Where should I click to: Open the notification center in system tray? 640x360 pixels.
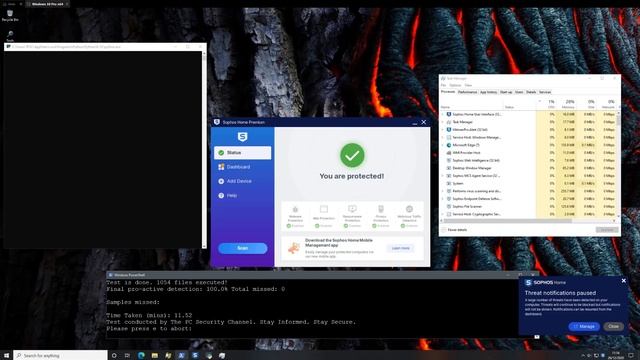(x=631, y=356)
